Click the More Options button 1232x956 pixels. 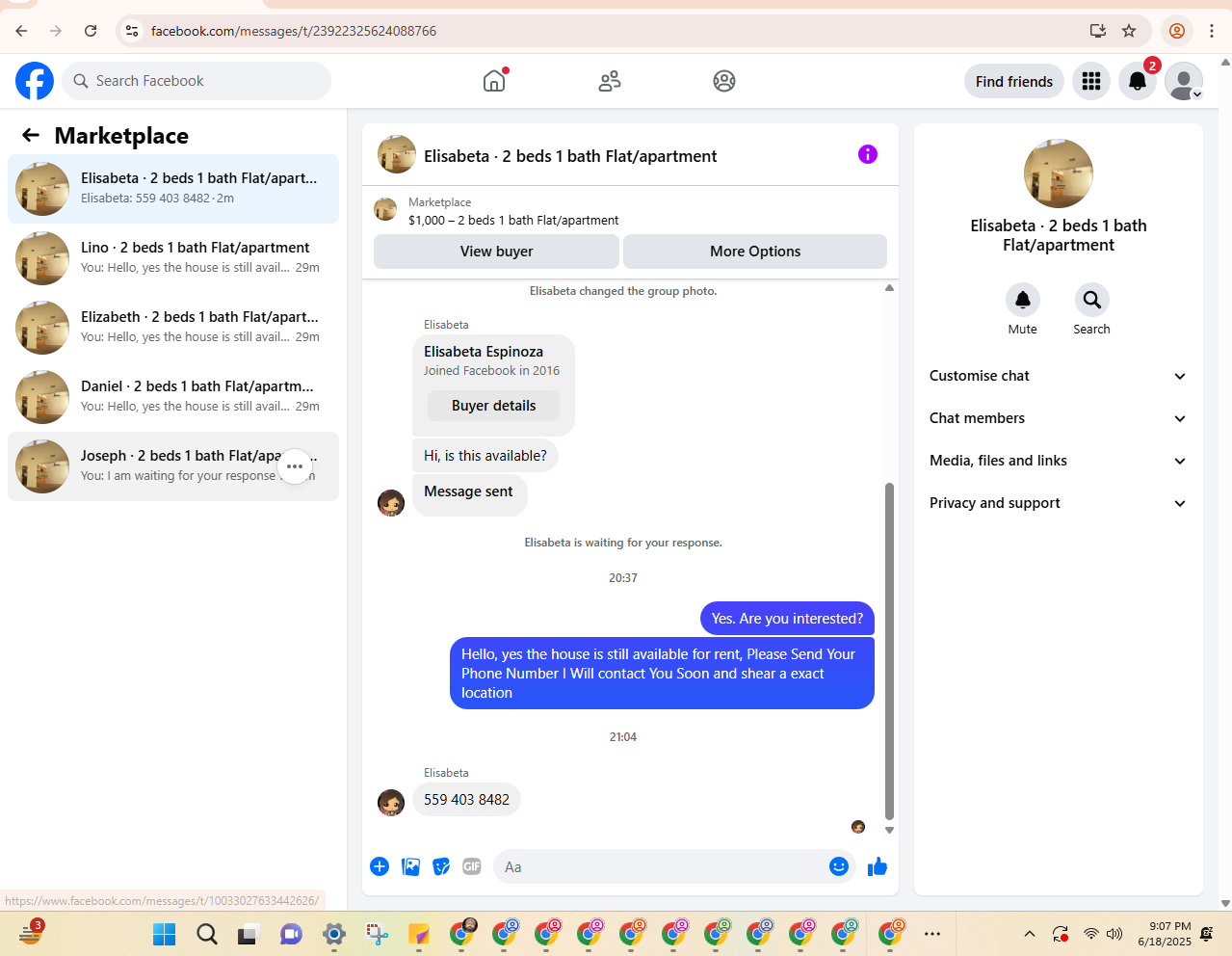[x=755, y=252]
